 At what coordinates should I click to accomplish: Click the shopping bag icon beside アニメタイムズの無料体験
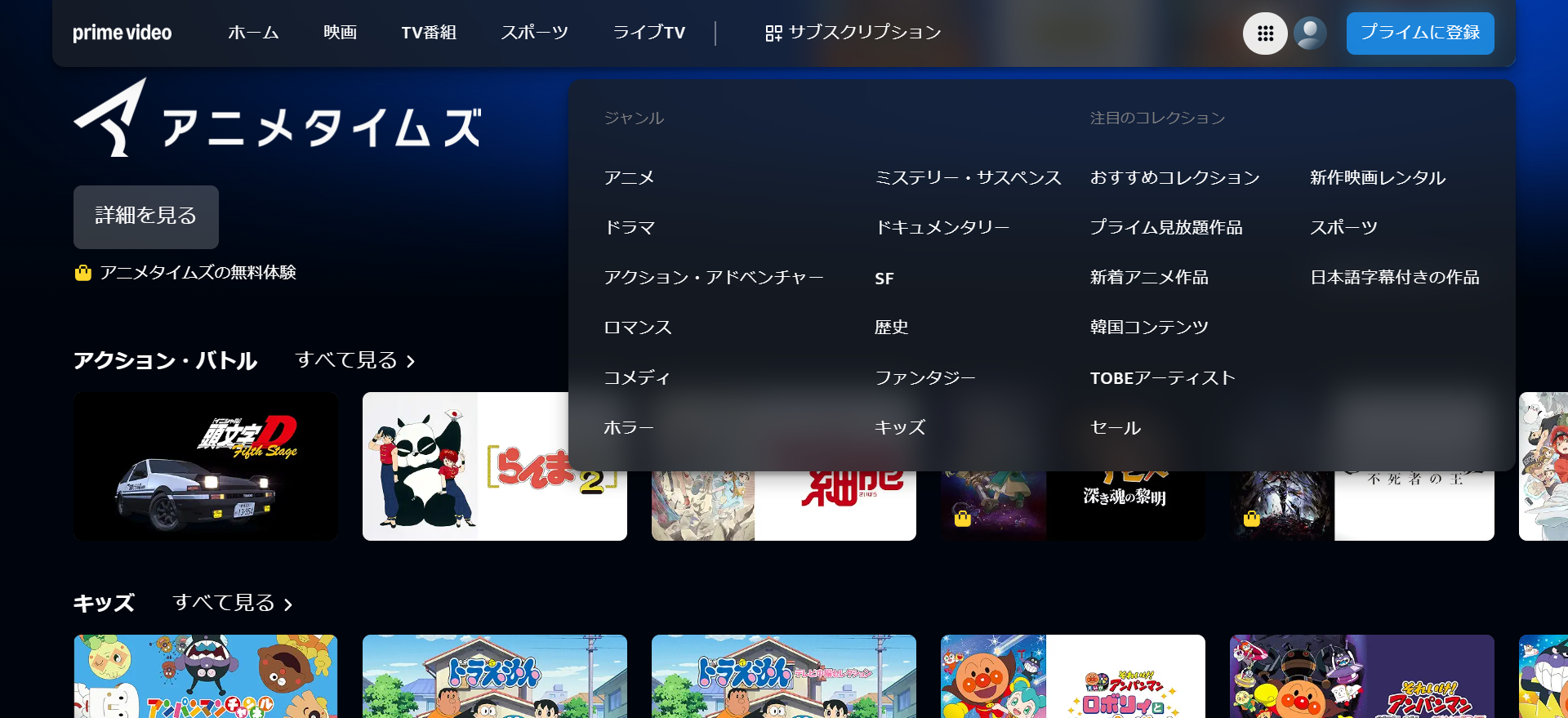82,273
